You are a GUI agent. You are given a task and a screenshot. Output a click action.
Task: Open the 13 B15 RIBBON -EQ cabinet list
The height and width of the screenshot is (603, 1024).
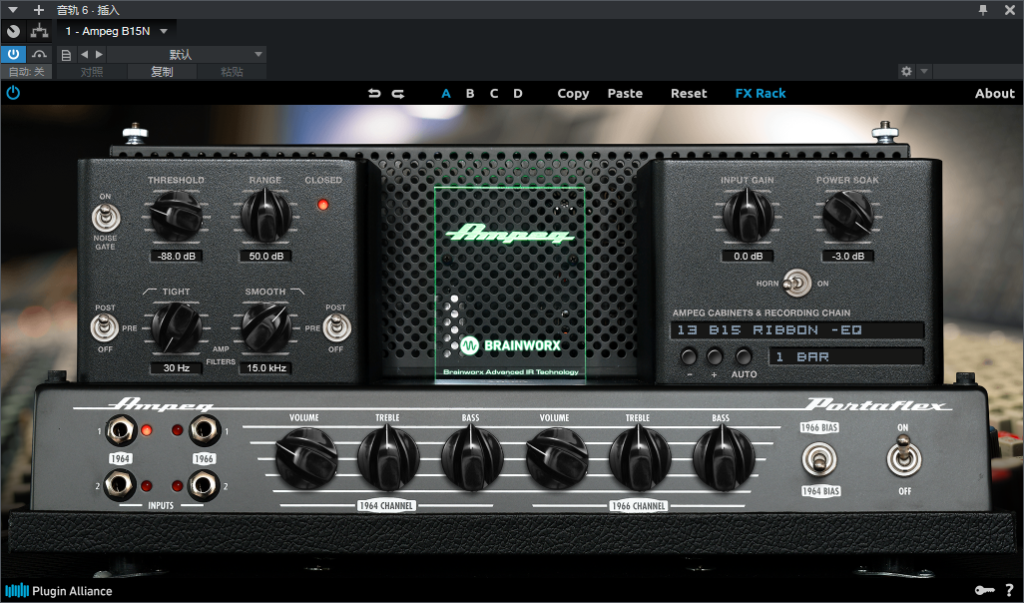pos(797,330)
